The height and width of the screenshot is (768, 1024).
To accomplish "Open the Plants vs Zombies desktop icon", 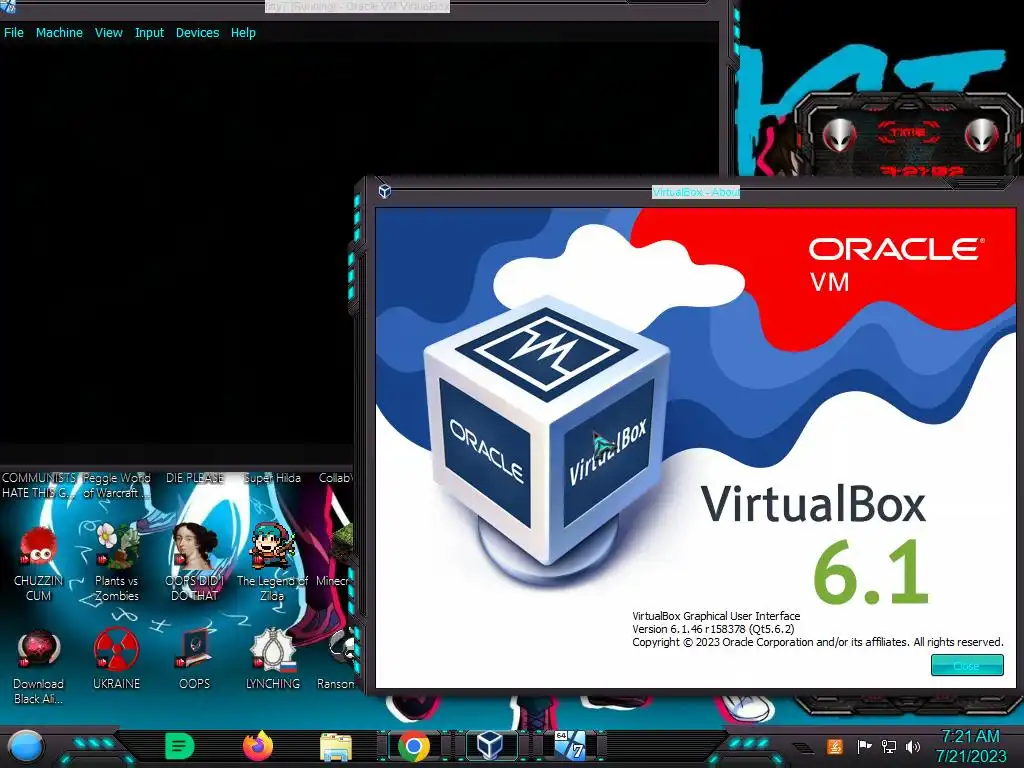I will 116,562.
